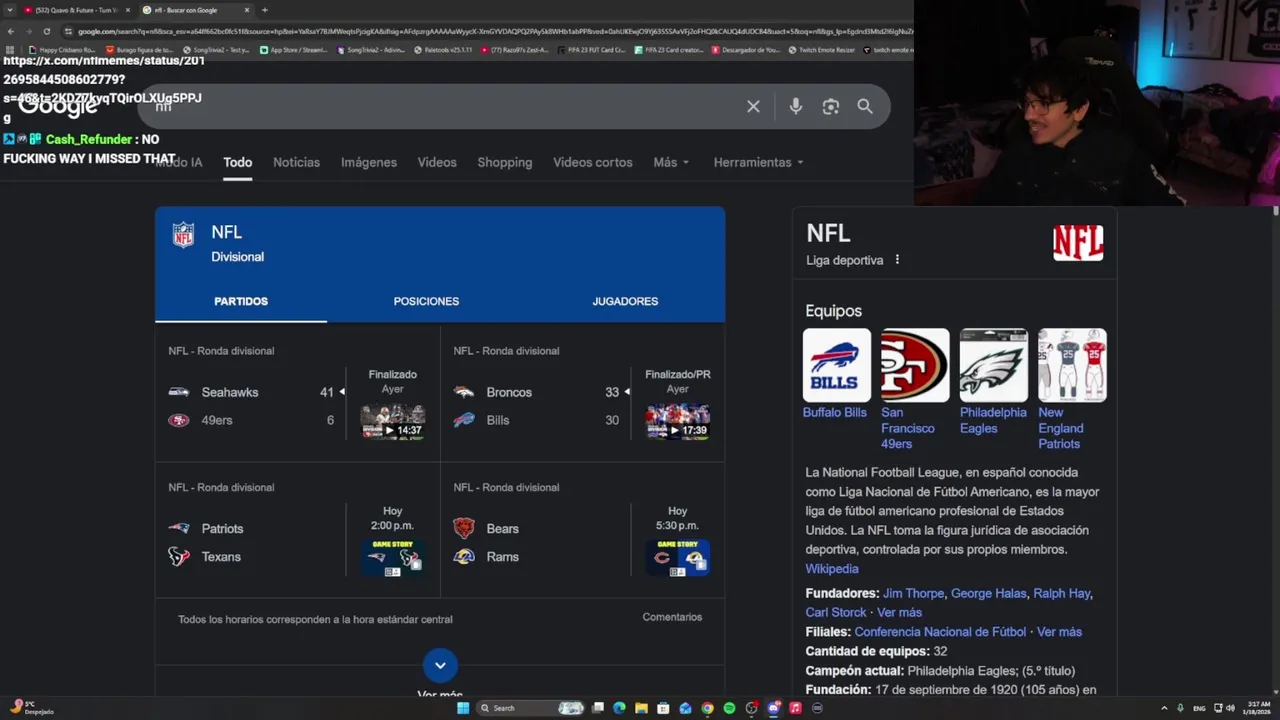Open the Happy Cristiano bookmark
This screenshot has height=720, width=1280.
pyautogui.click(x=62, y=49)
